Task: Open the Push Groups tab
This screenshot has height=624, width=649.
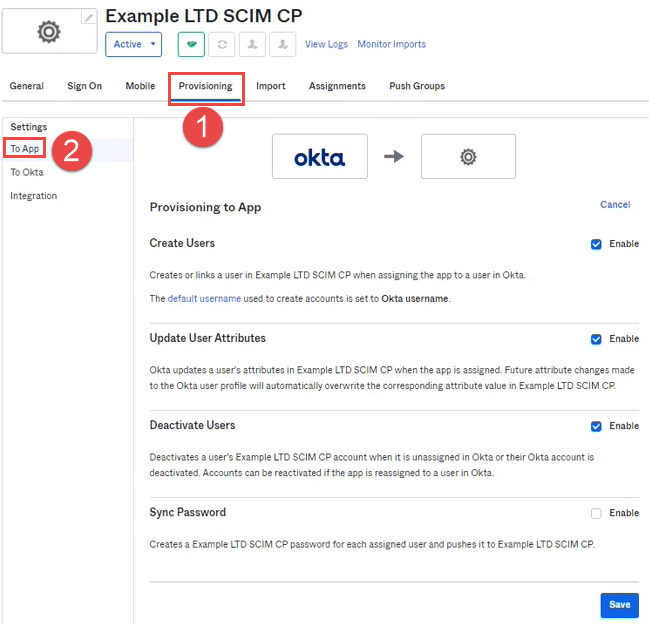Action: (x=417, y=86)
